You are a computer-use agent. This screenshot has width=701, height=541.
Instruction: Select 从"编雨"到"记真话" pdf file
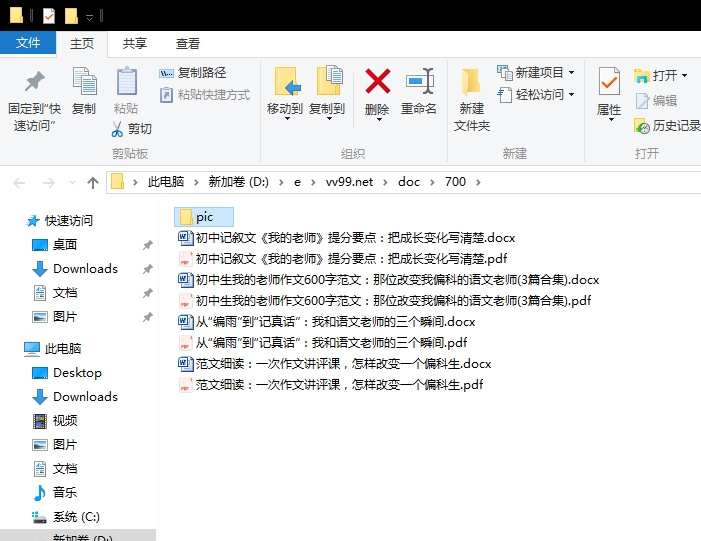click(322, 342)
